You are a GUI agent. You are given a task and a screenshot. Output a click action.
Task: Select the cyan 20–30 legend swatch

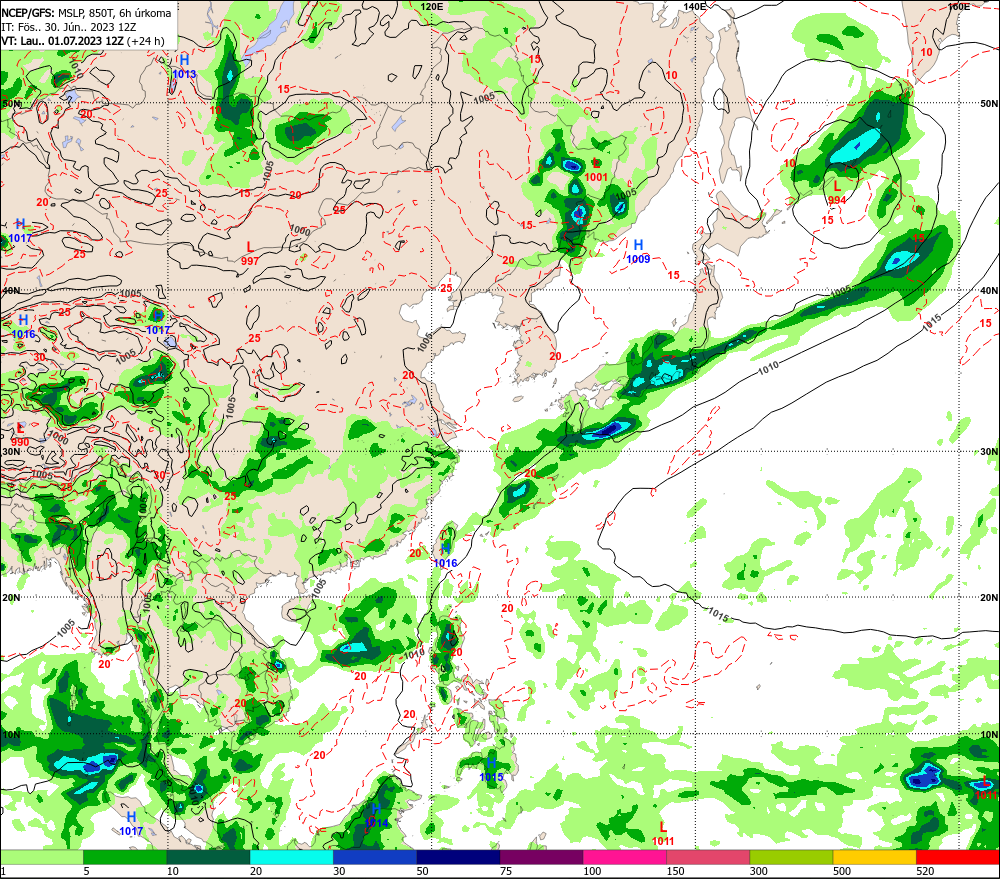tap(291, 857)
